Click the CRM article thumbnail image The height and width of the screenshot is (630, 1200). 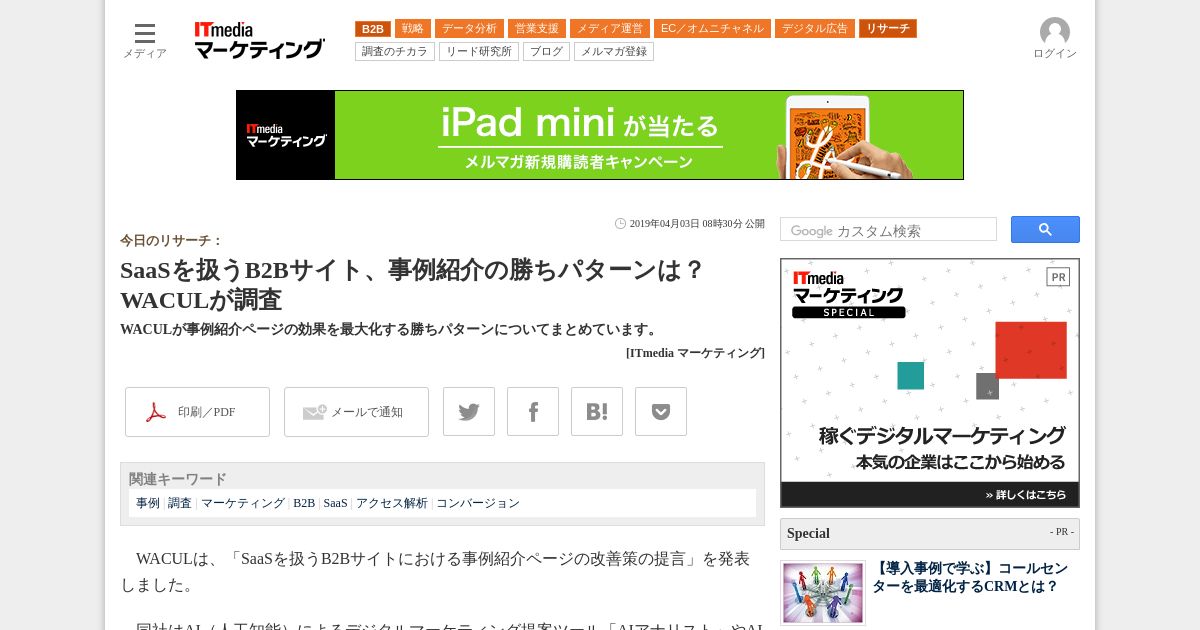tap(823, 593)
